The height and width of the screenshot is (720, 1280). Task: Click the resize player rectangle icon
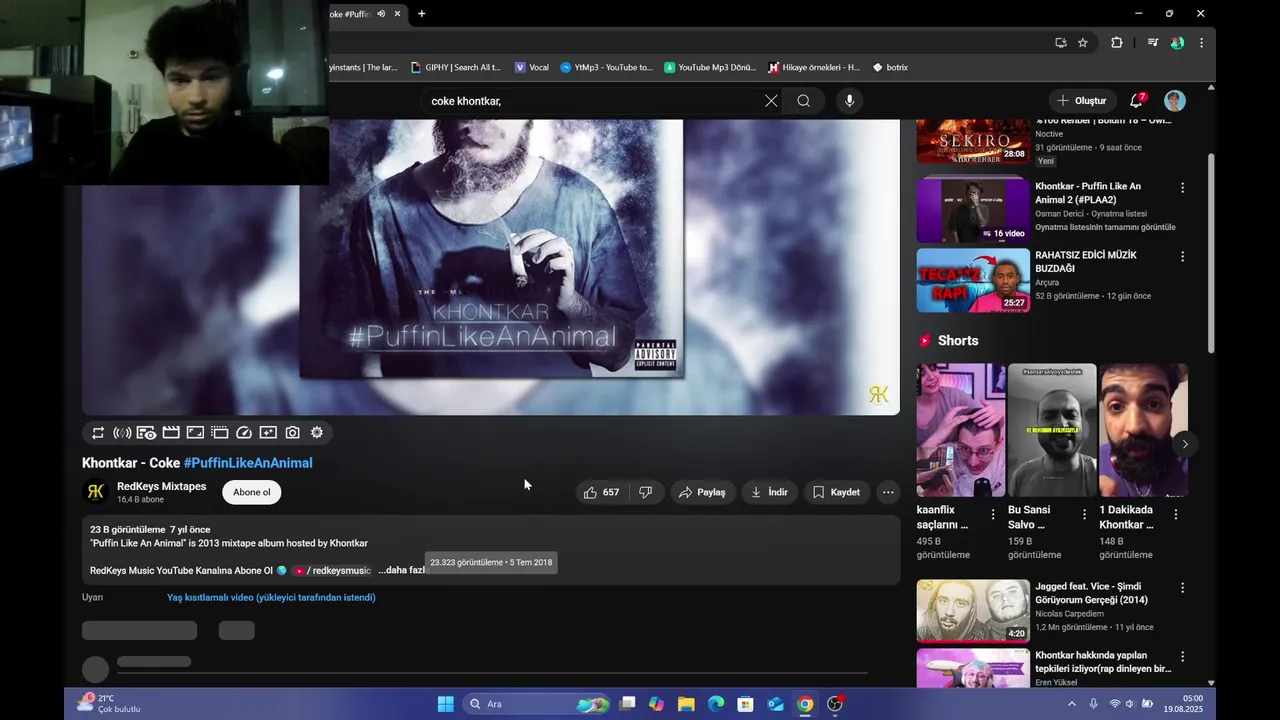(x=195, y=433)
